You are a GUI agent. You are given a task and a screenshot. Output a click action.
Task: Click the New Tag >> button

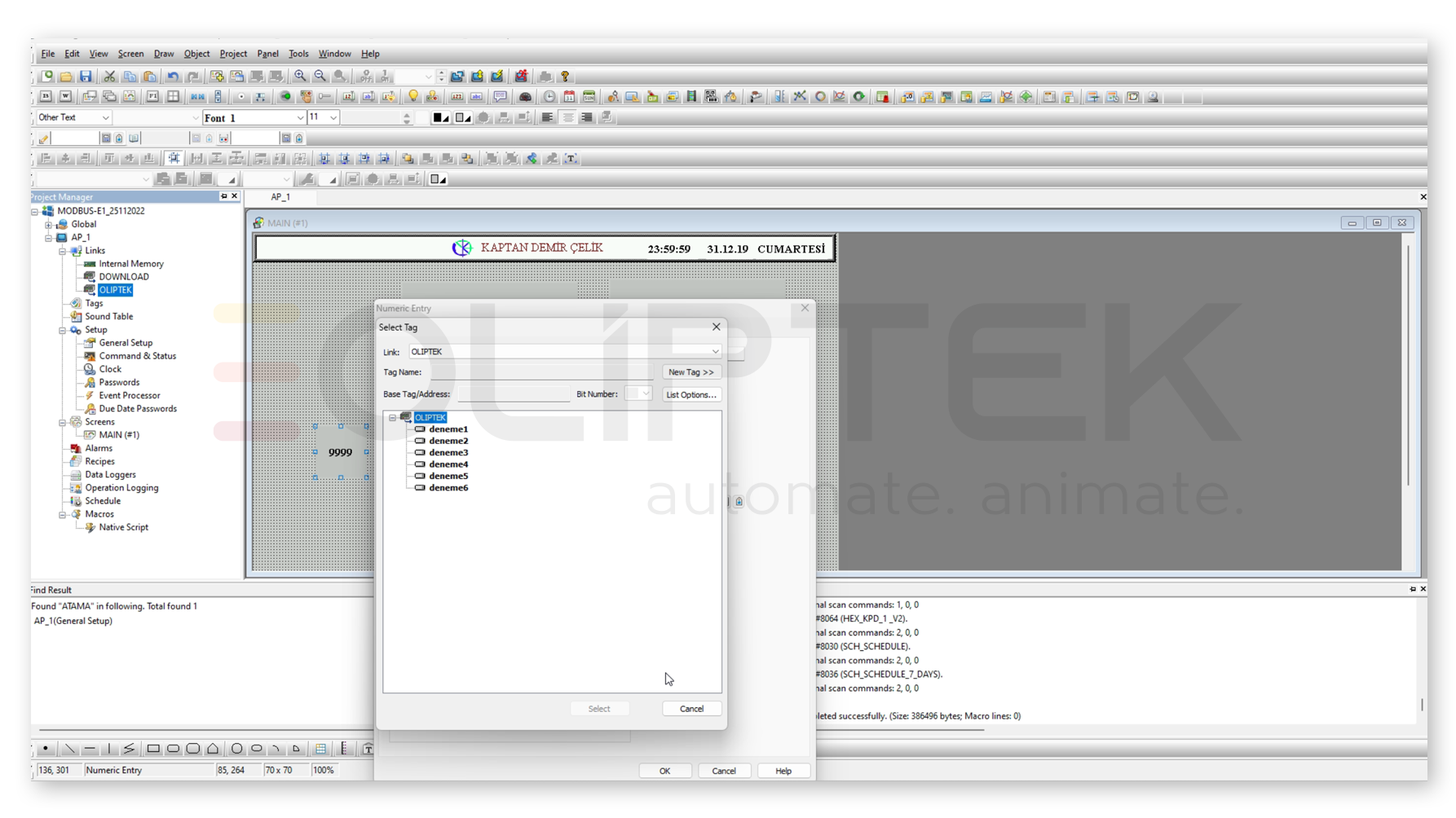690,372
